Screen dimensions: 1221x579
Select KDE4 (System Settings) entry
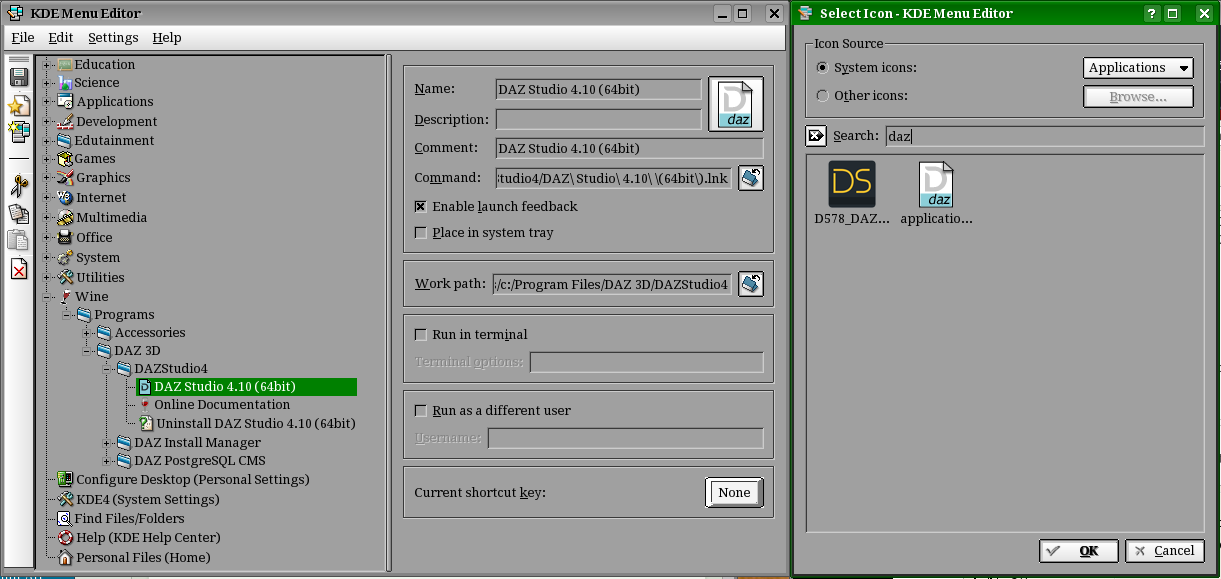coord(148,499)
